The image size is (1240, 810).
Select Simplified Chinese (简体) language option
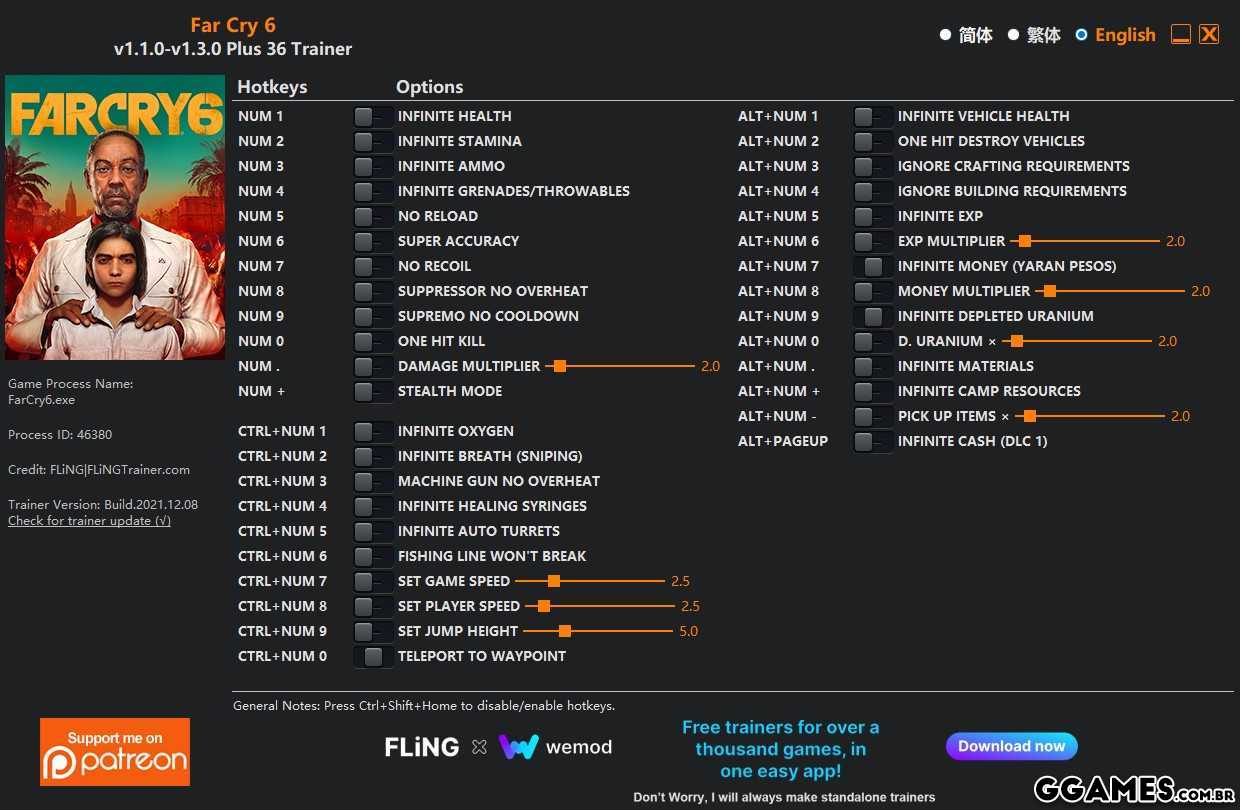click(x=945, y=35)
